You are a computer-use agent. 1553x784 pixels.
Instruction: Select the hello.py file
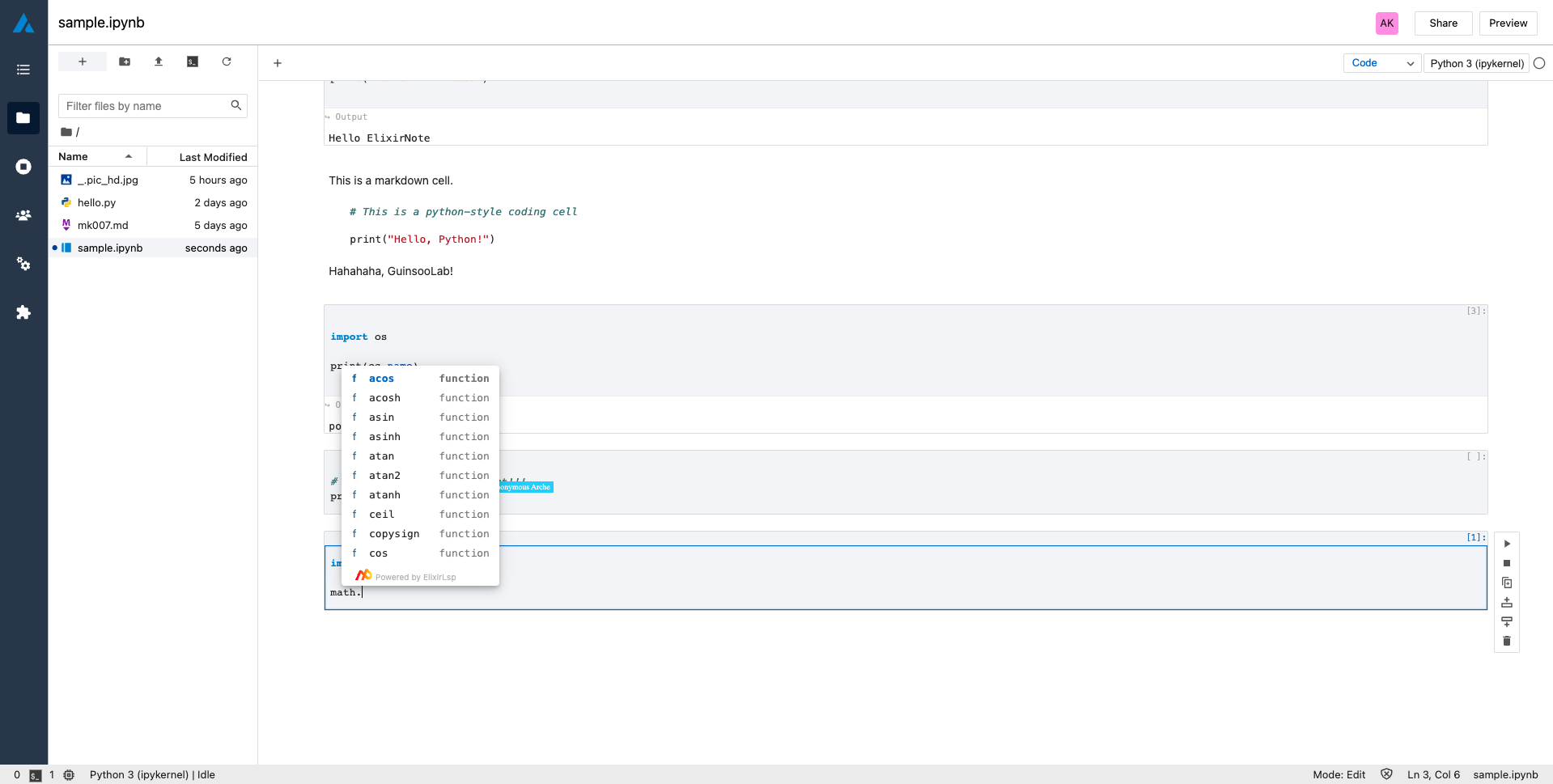click(x=153, y=203)
